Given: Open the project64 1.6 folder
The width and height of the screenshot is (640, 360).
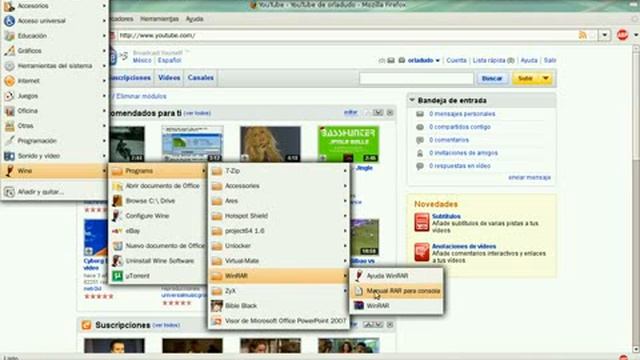Looking at the screenshot, I should 279,231.
